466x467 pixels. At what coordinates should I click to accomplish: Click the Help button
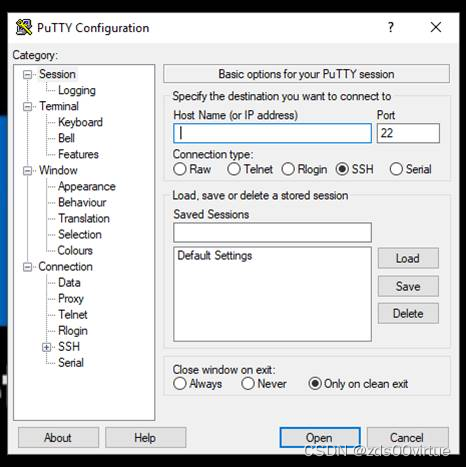145,438
